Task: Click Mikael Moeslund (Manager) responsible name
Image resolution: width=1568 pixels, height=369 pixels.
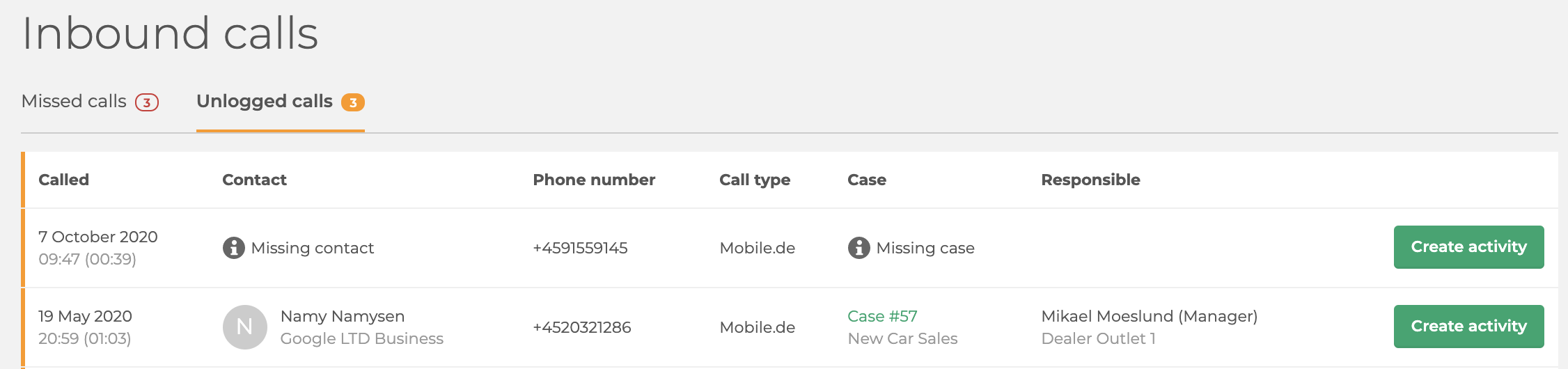Action: (x=1150, y=316)
